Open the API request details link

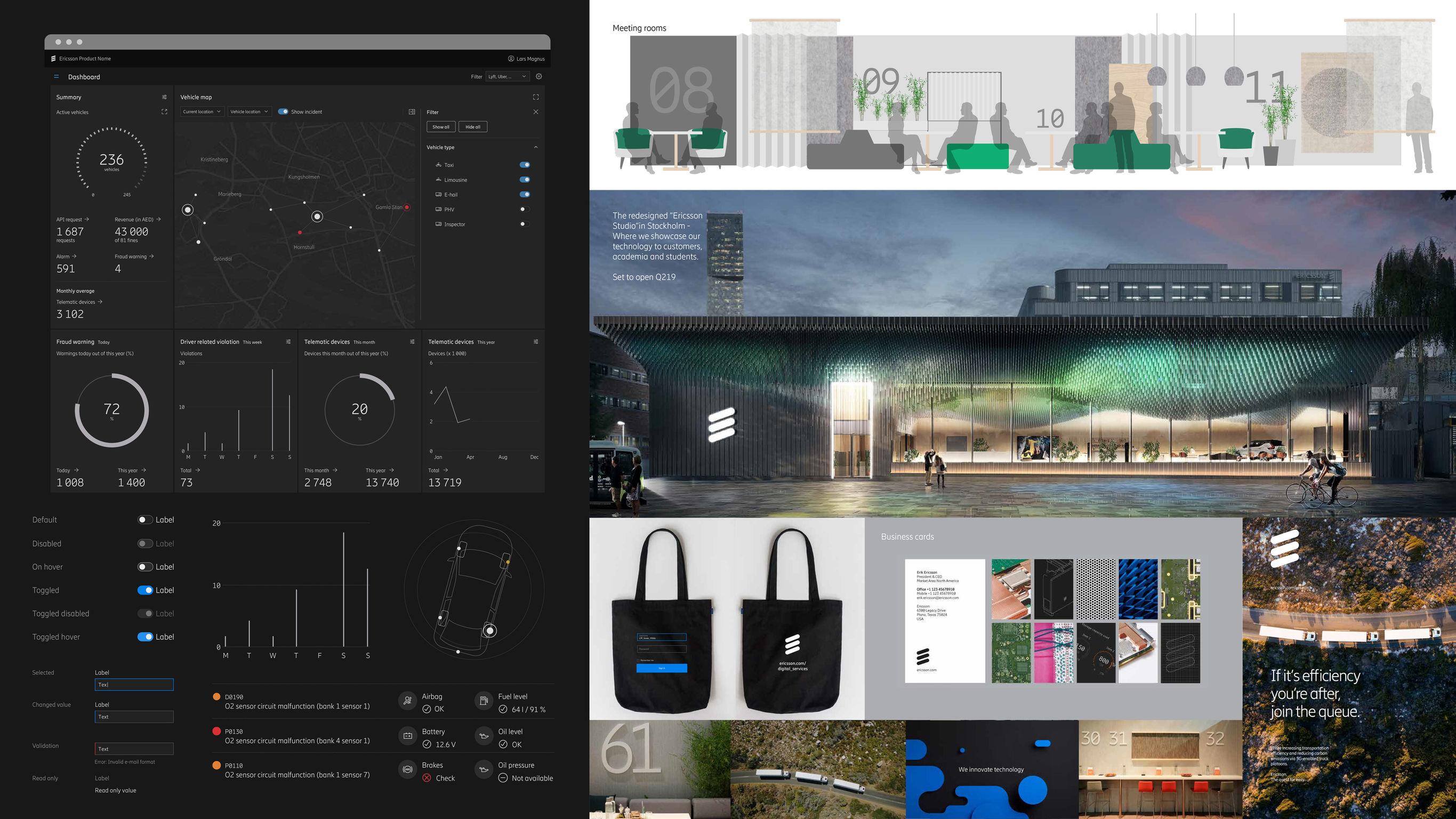tap(73, 219)
